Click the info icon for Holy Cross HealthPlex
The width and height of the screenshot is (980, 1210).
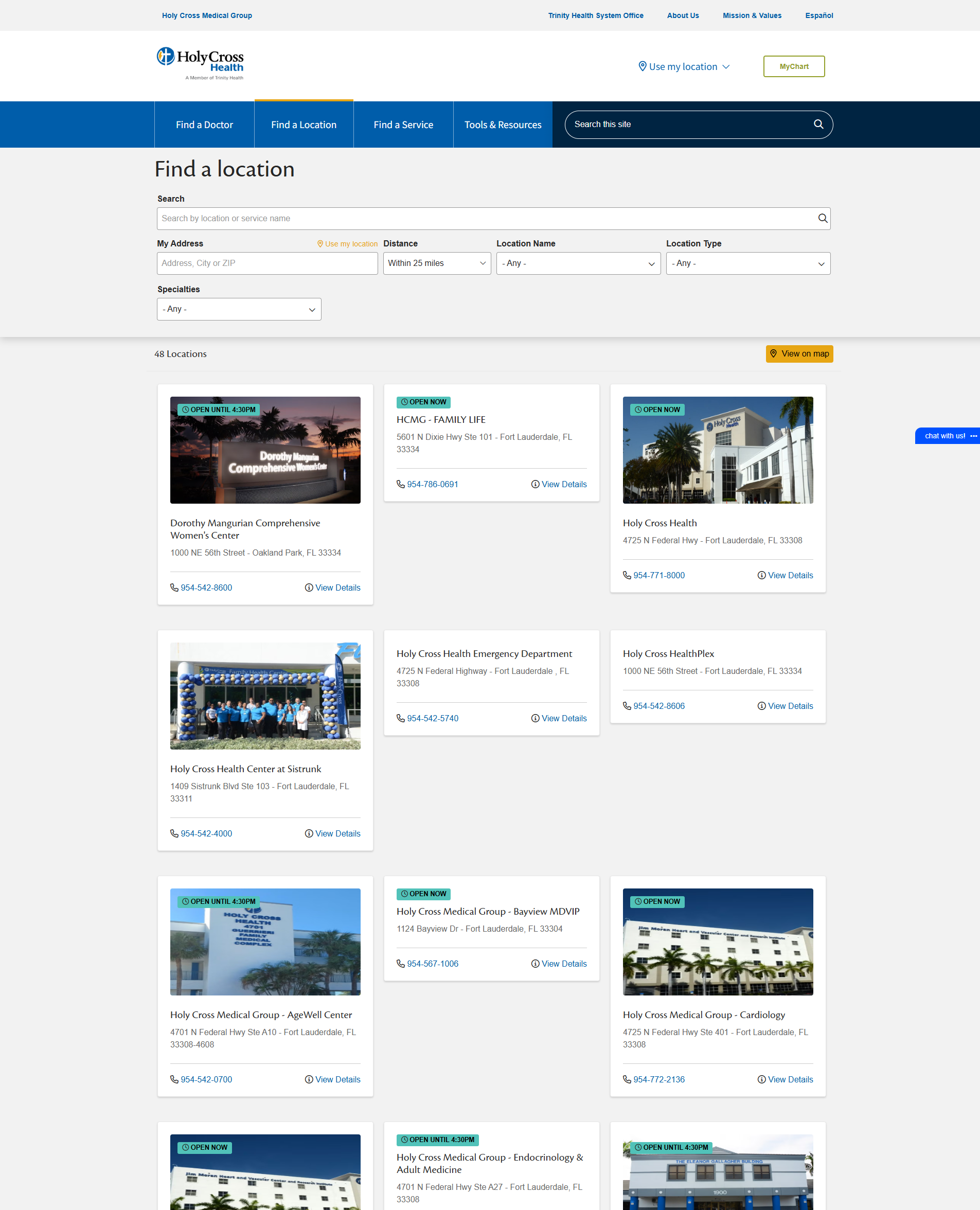coord(761,706)
